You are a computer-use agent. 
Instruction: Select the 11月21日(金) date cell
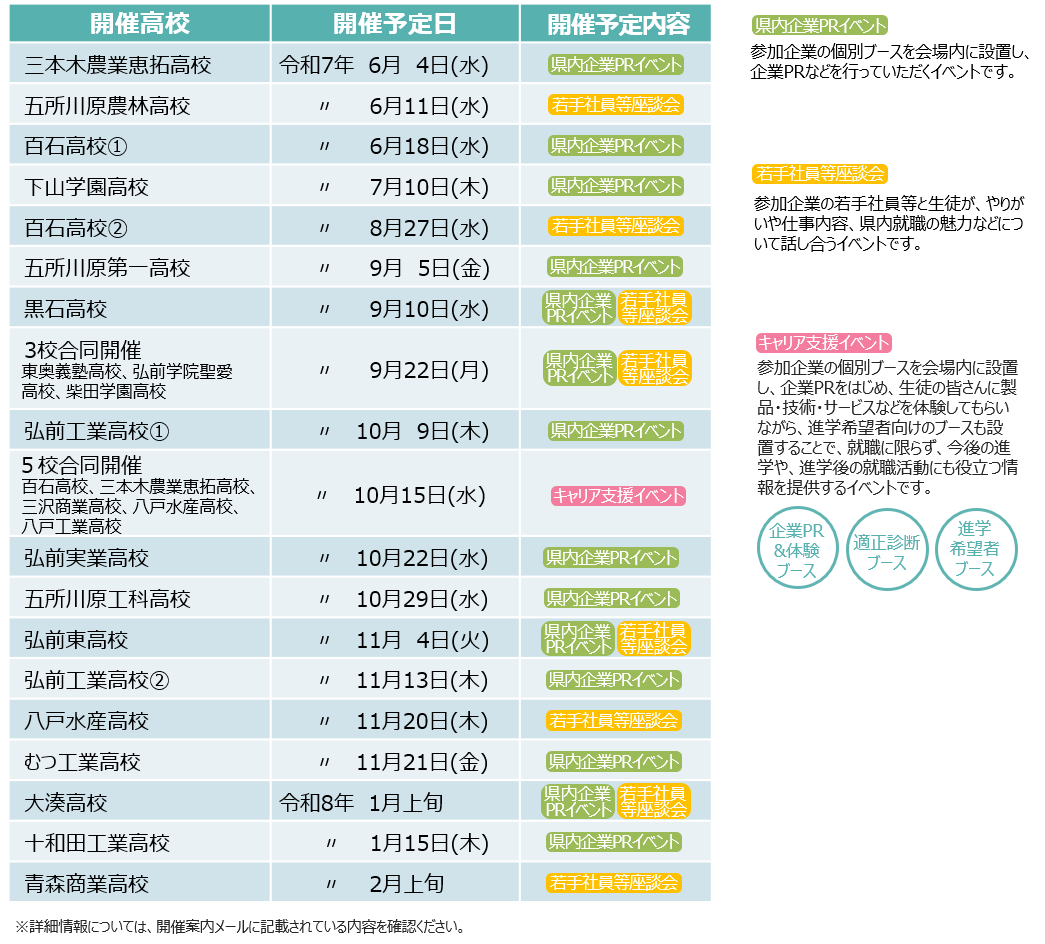pyautogui.click(x=395, y=761)
